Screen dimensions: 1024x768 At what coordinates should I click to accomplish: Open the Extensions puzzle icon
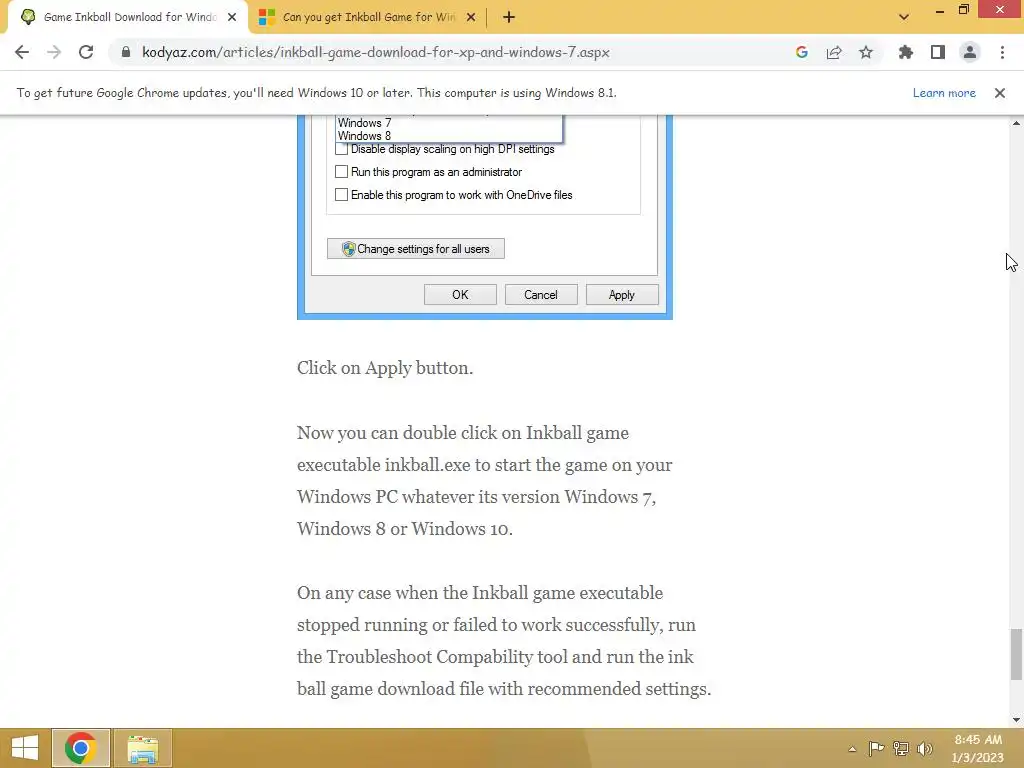click(906, 52)
